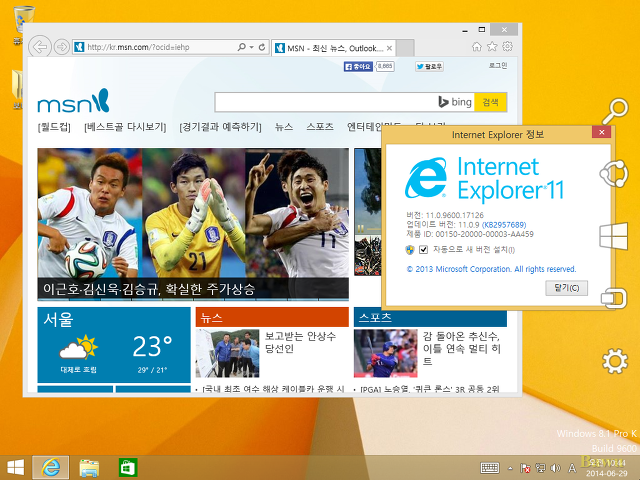Open the 뉴스 navigation item
The height and width of the screenshot is (480, 640).
[x=284, y=127]
